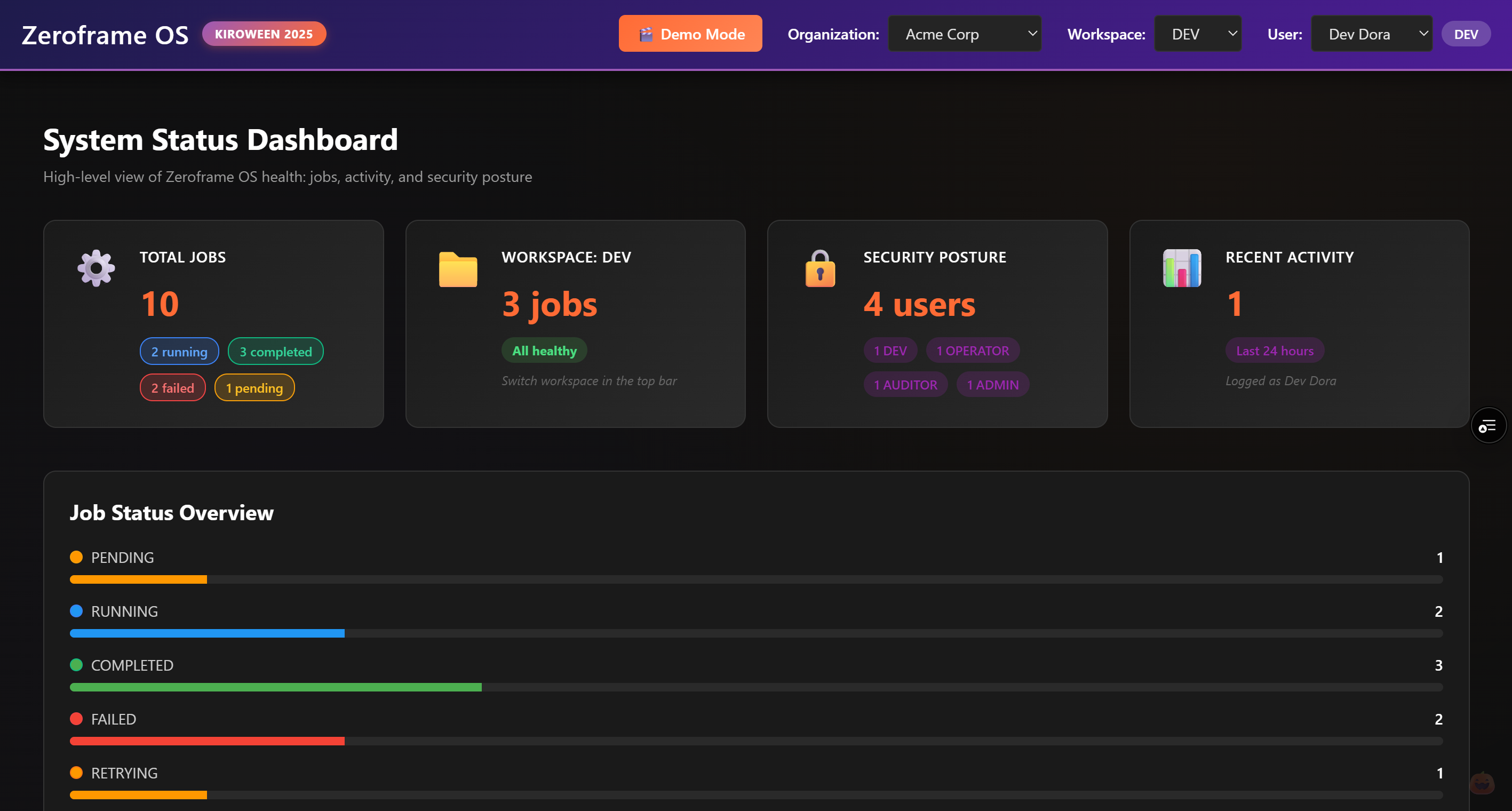Open the Organization Acme Corp dropdown
1512x811 pixels.
pyautogui.click(x=965, y=34)
